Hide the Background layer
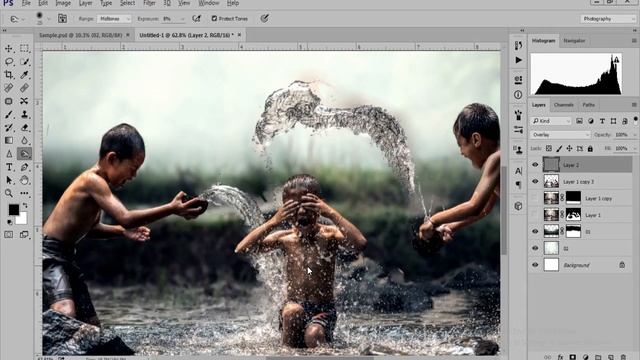This screenshot has width=640, height=360. click(x=535, y=265)
